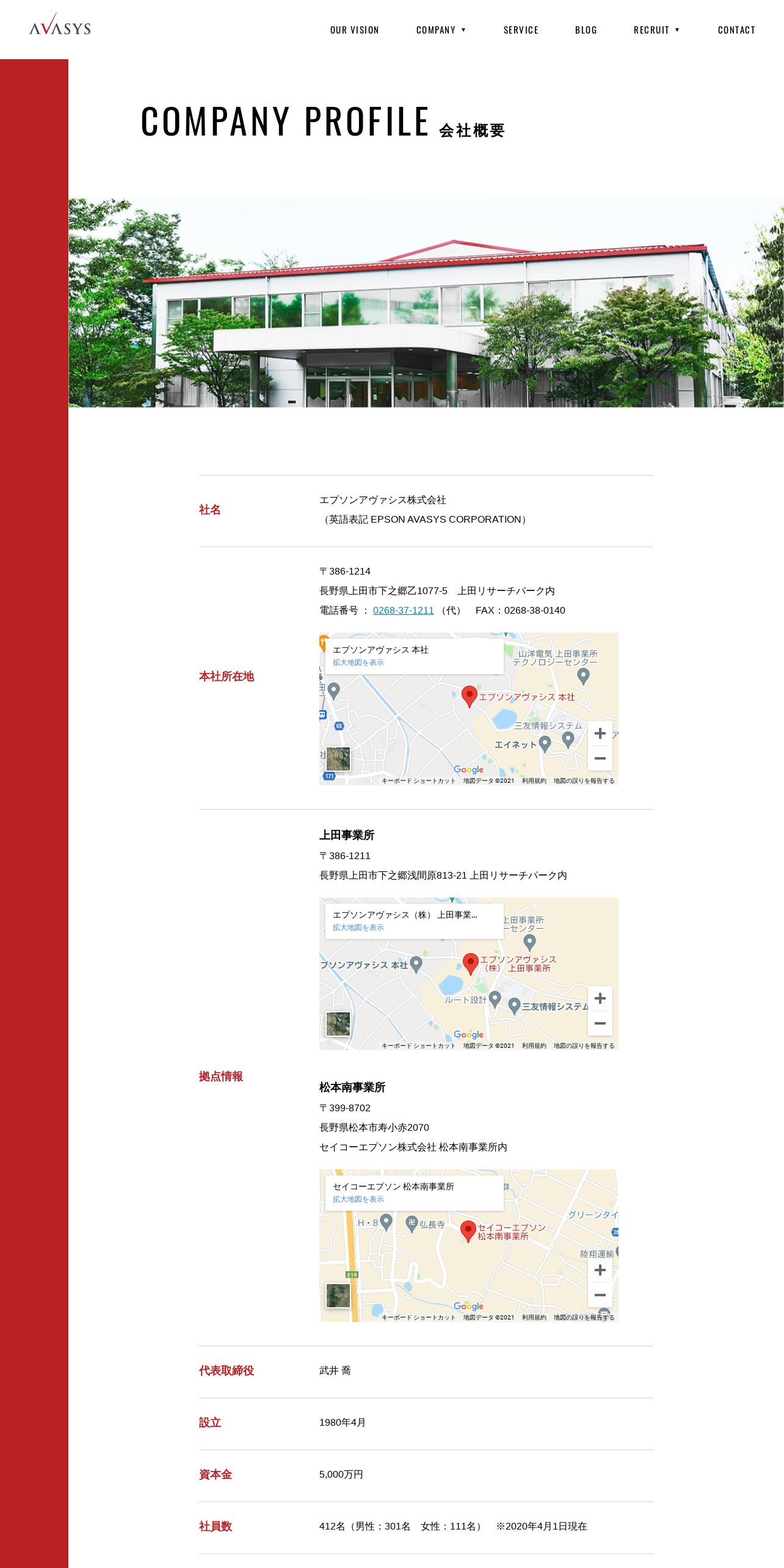Click 三友情報システム pin on 上田事業所 map
Image resolution: width=784 pixels, height=1568 pixels.
tap(514, 1006)
